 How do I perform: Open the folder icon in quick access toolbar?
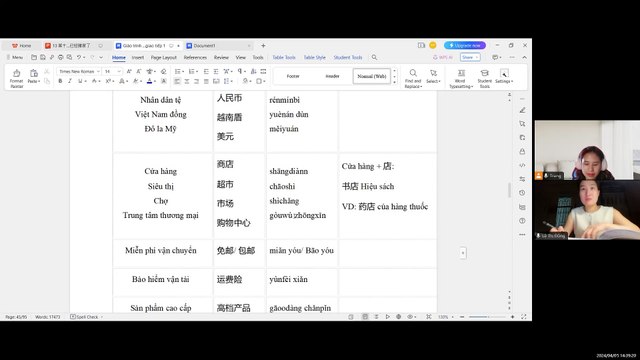pyautogui.click(x=34, y=58)
